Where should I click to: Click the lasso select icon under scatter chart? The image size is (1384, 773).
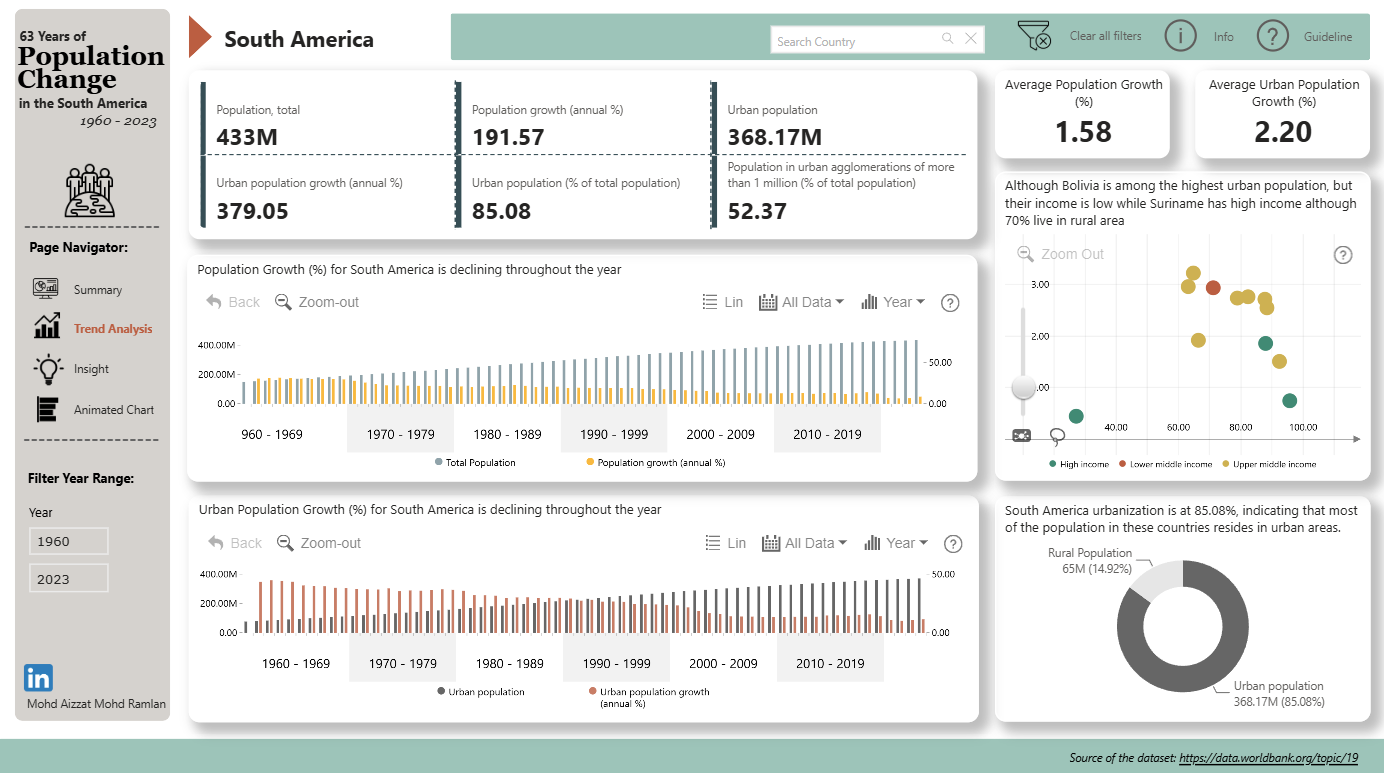tap(1057, 436)
